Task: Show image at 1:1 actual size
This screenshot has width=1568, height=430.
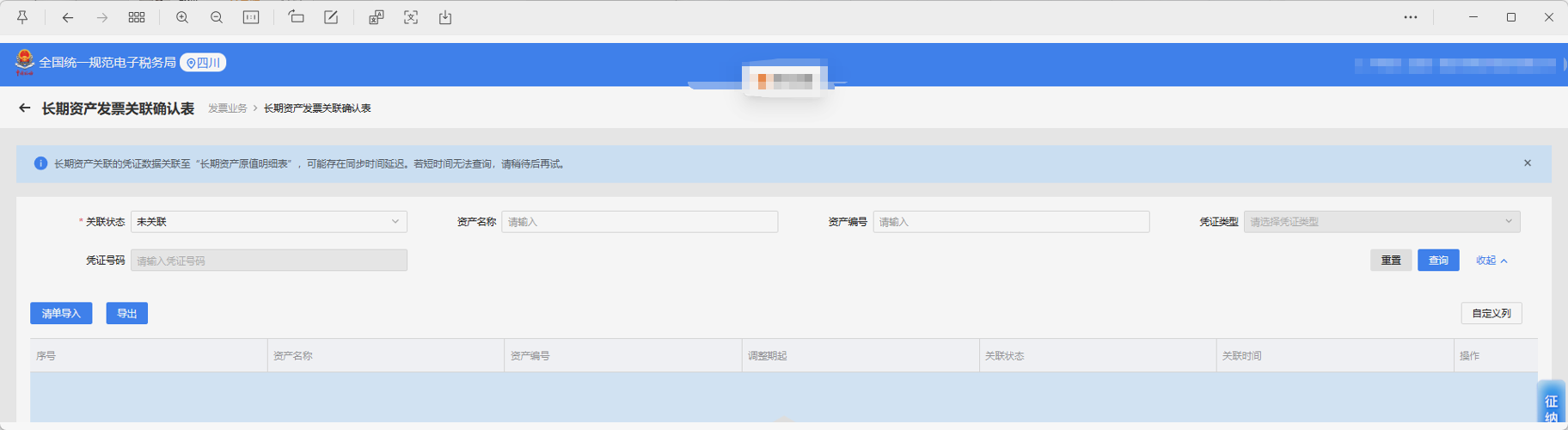Action: point(251,17)
